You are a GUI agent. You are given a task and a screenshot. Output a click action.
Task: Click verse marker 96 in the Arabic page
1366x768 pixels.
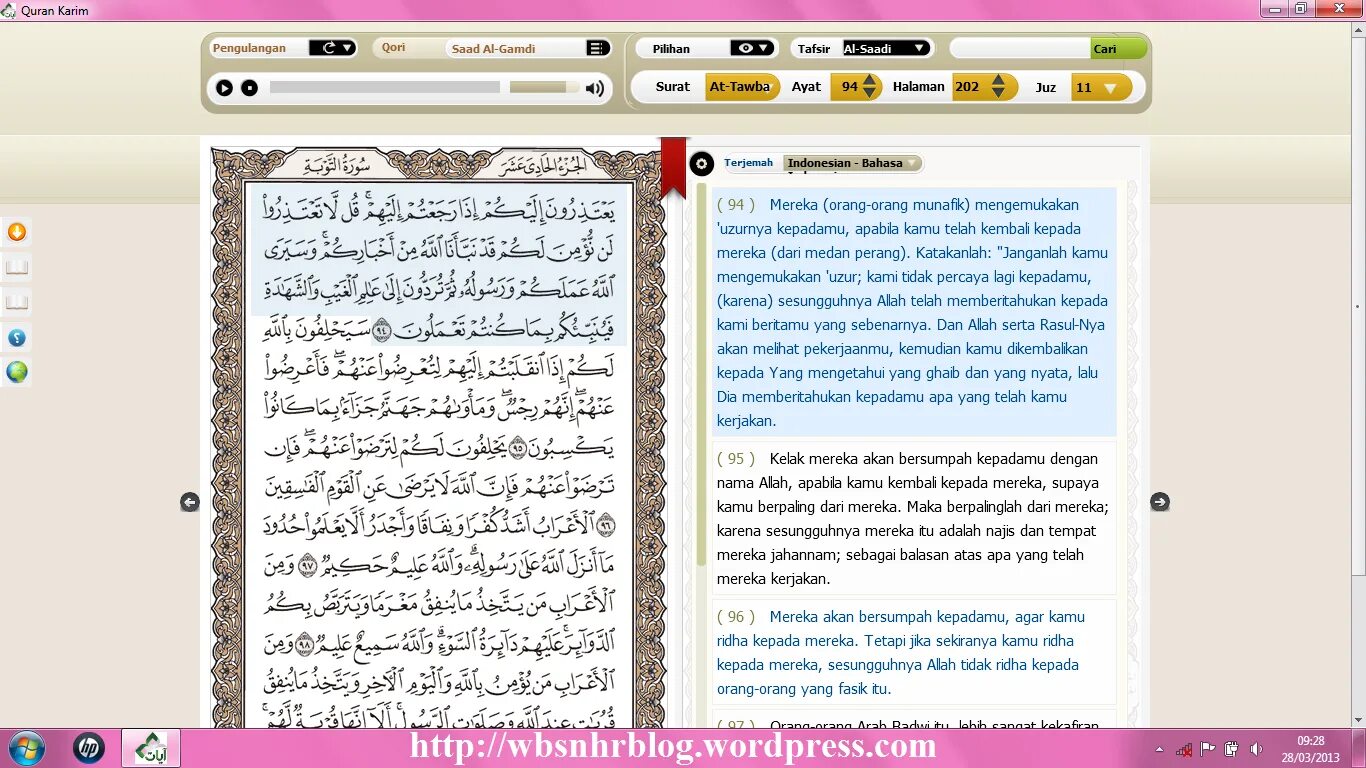pyautogui.click(x=607, y=524)
